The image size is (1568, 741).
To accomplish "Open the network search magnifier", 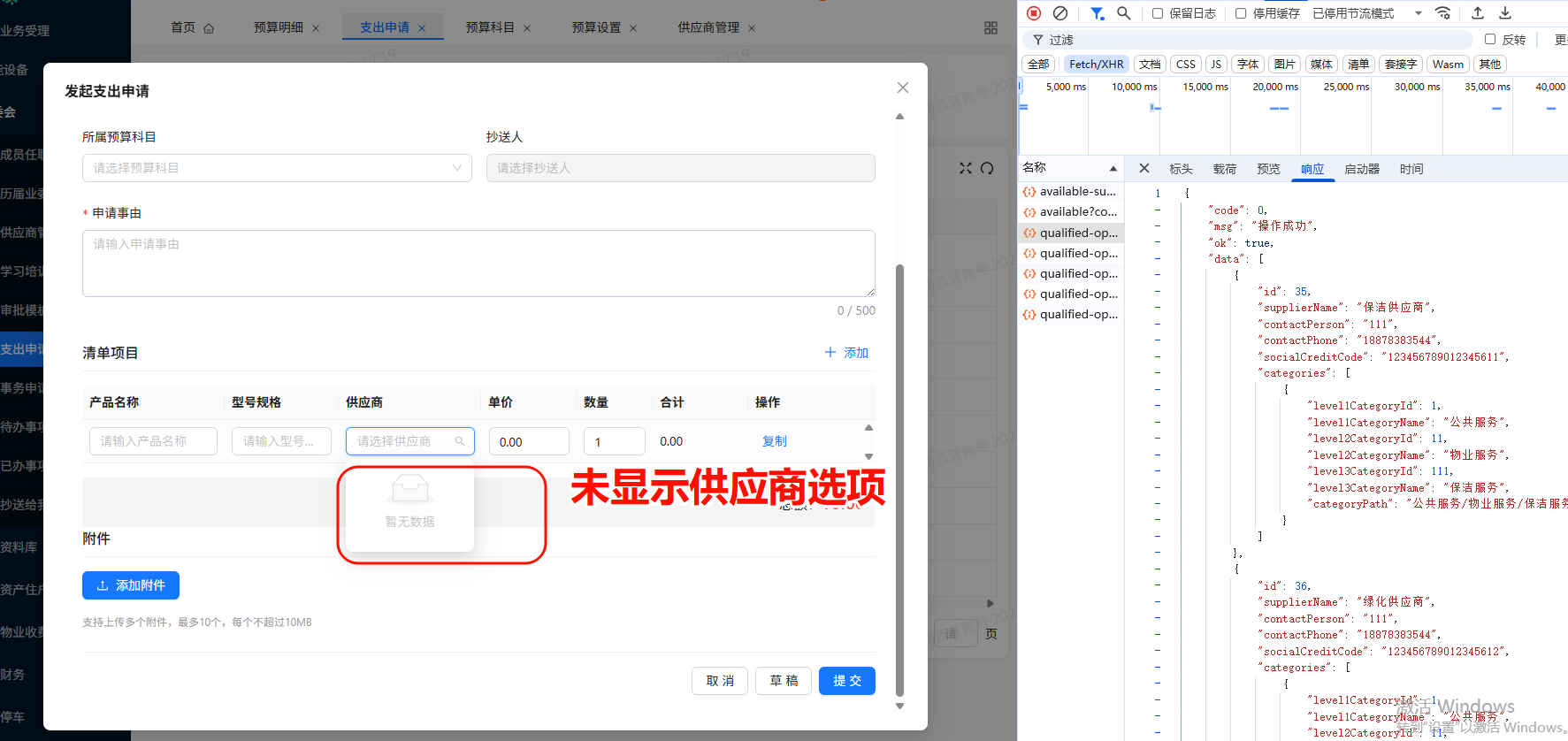I will [1123, 13].
